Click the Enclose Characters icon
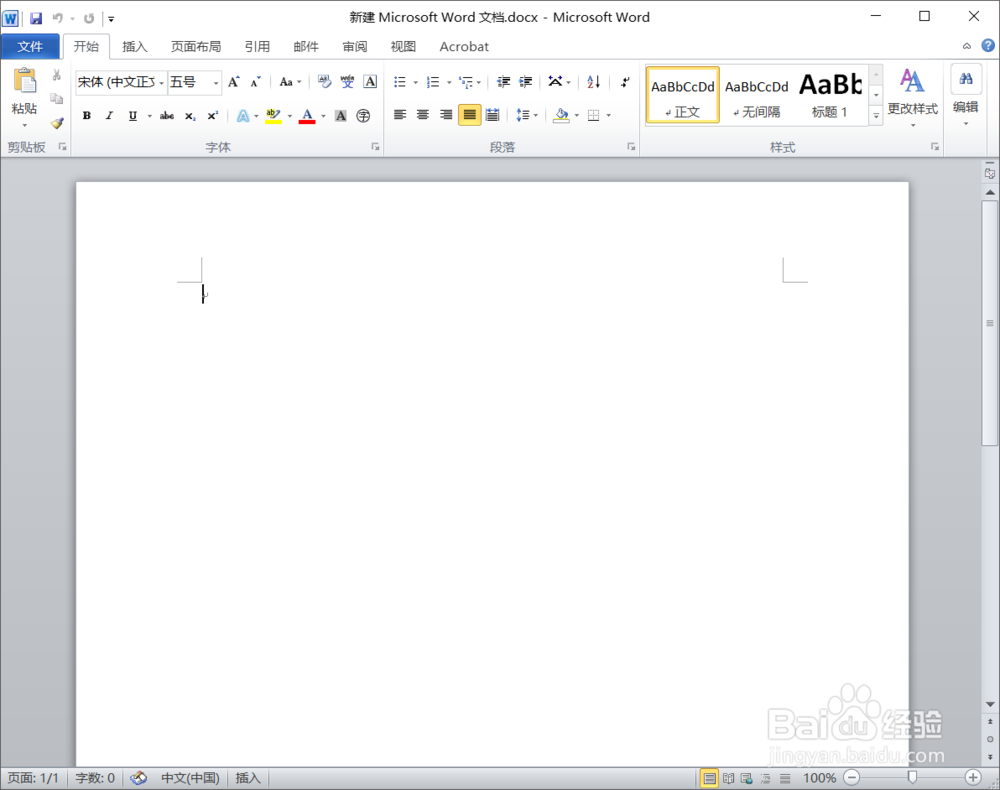Viewport: 1000px width, 790px height. [x=363, y=115]
